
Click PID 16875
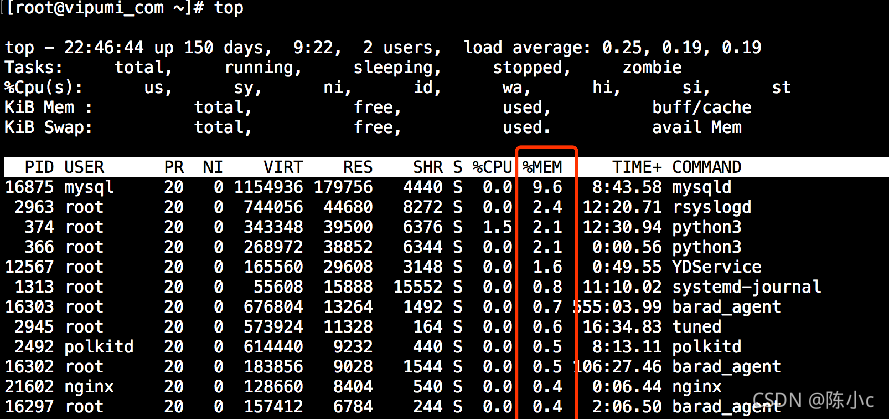click(30, 187)
